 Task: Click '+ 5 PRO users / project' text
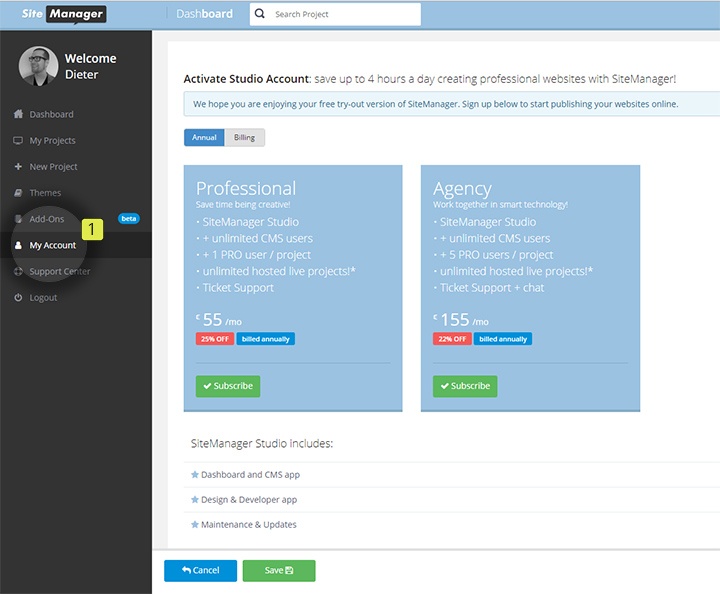[x=496, y=255]
